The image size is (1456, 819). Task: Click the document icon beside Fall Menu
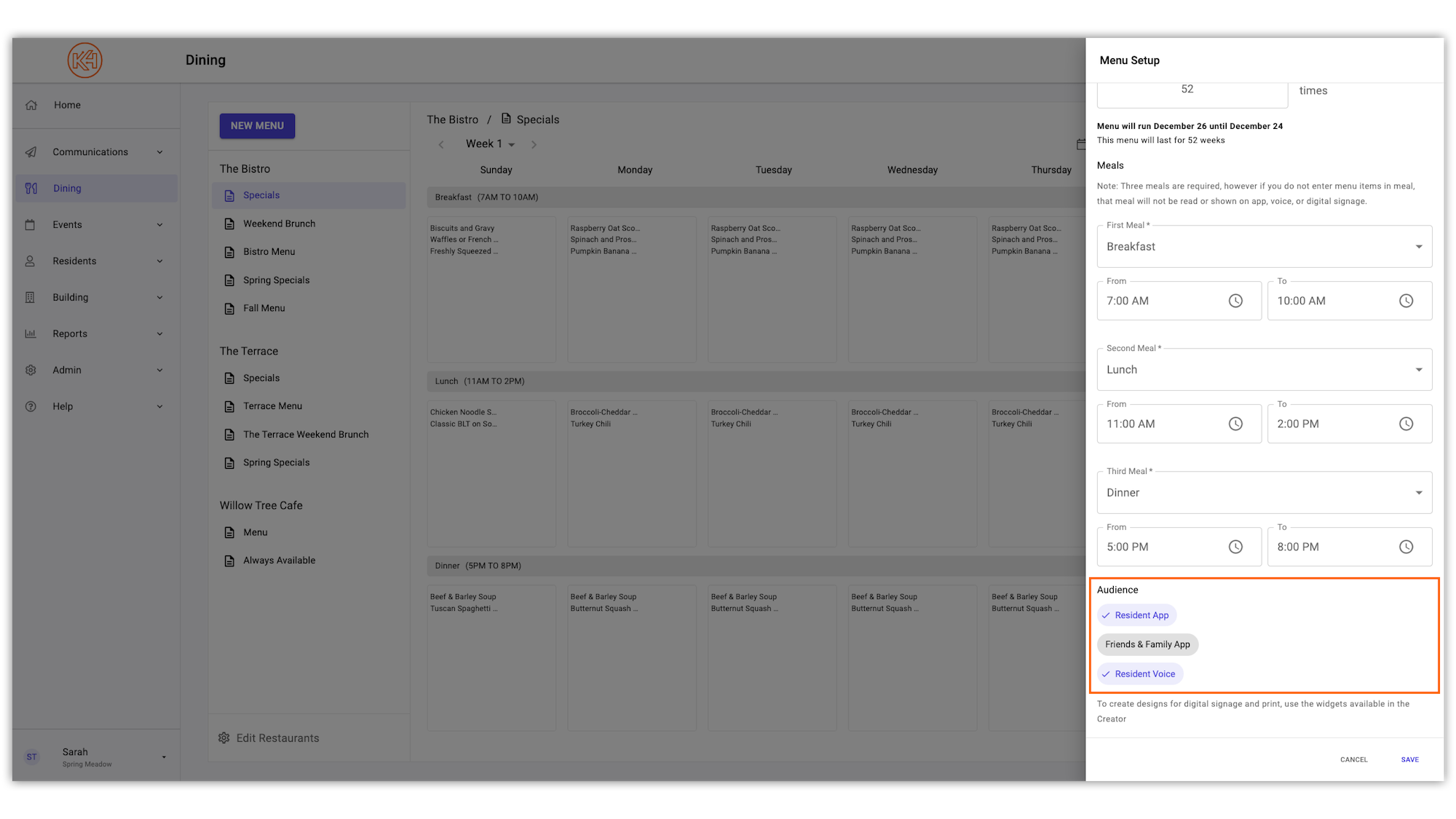pos(229,308)
